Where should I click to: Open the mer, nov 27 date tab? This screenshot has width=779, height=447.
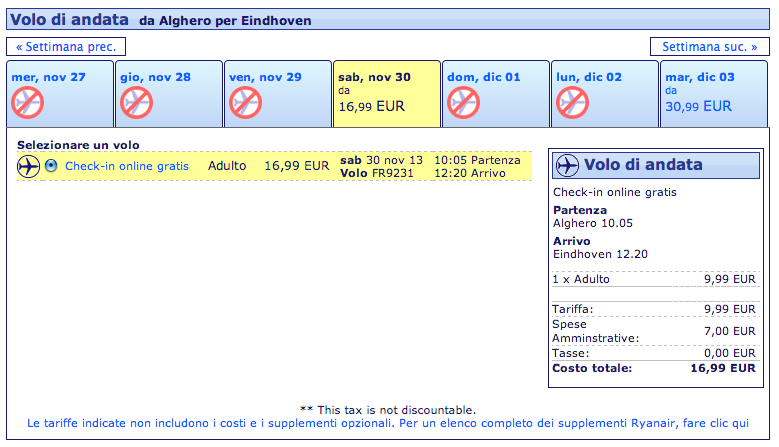(60, 94)
